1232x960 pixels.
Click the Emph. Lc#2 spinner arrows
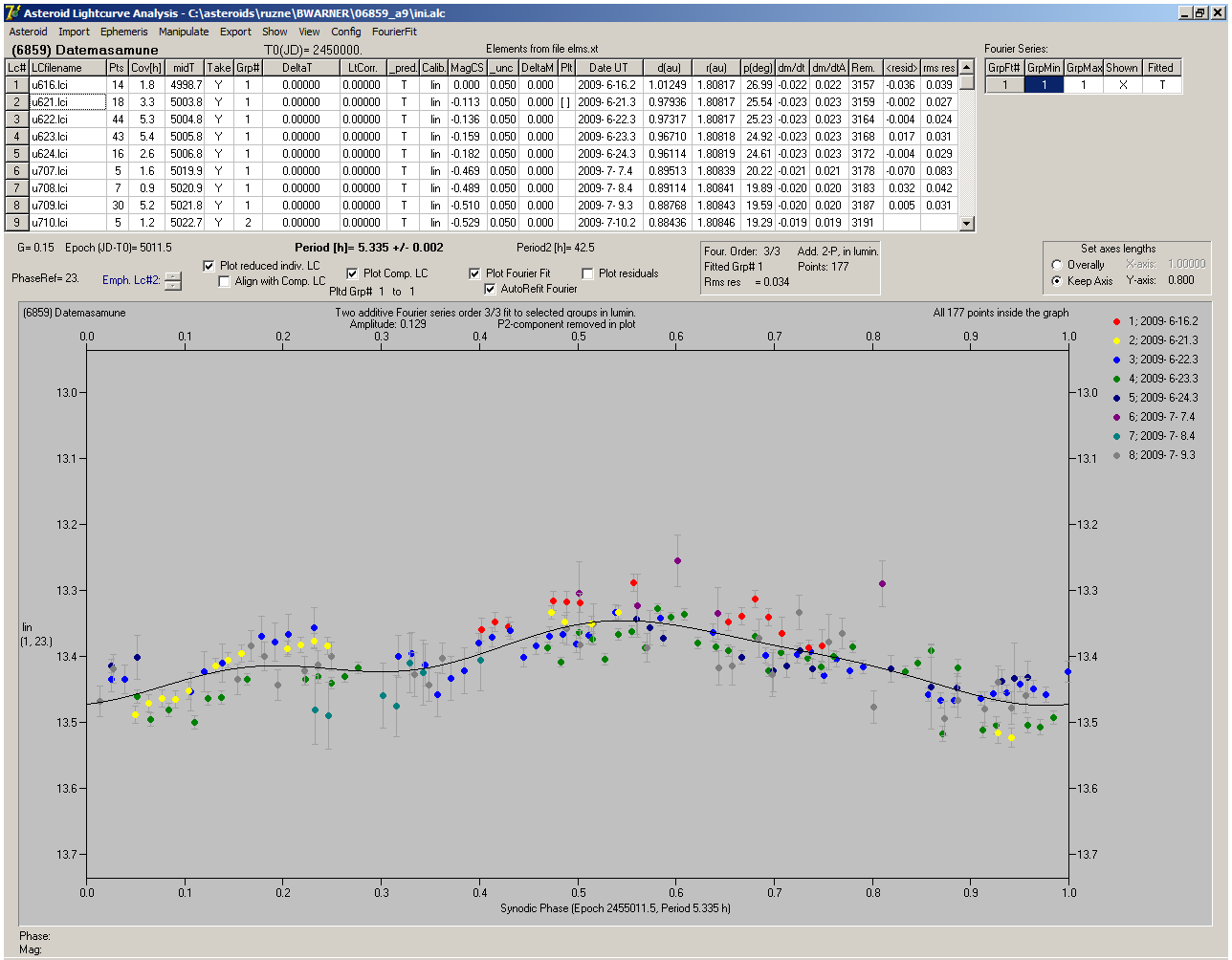point(172,281)
